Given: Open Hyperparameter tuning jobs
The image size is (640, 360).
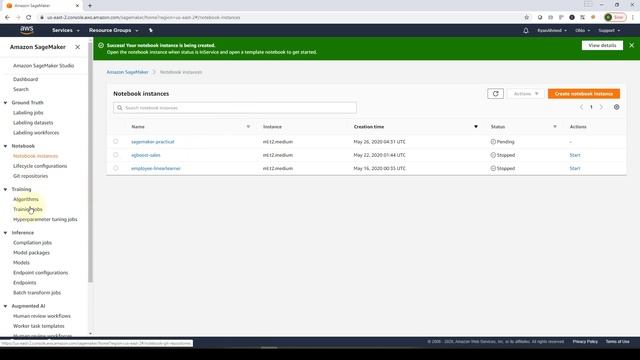Looking at the screenshot, I should [45, 219].
